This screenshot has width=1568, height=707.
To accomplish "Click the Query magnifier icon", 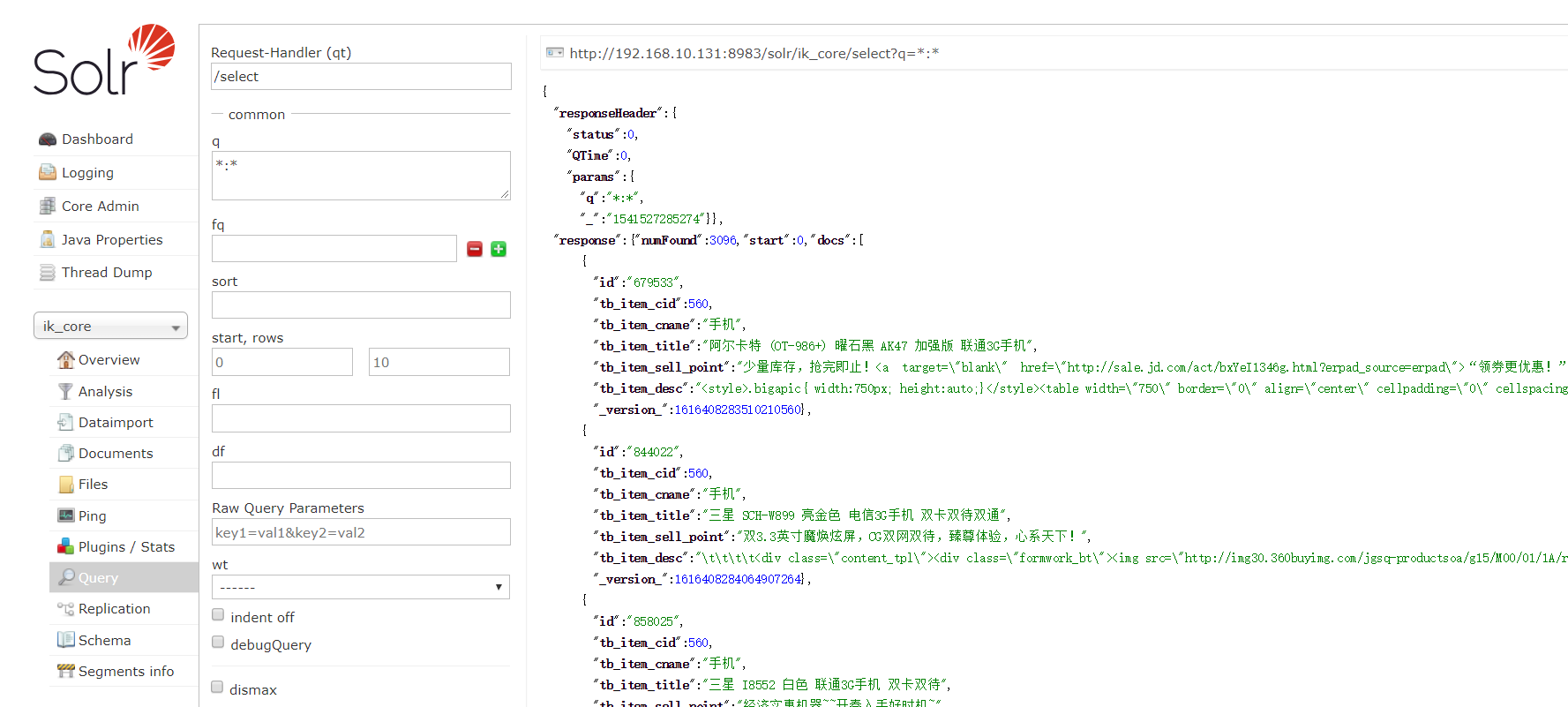I will 66,577.
